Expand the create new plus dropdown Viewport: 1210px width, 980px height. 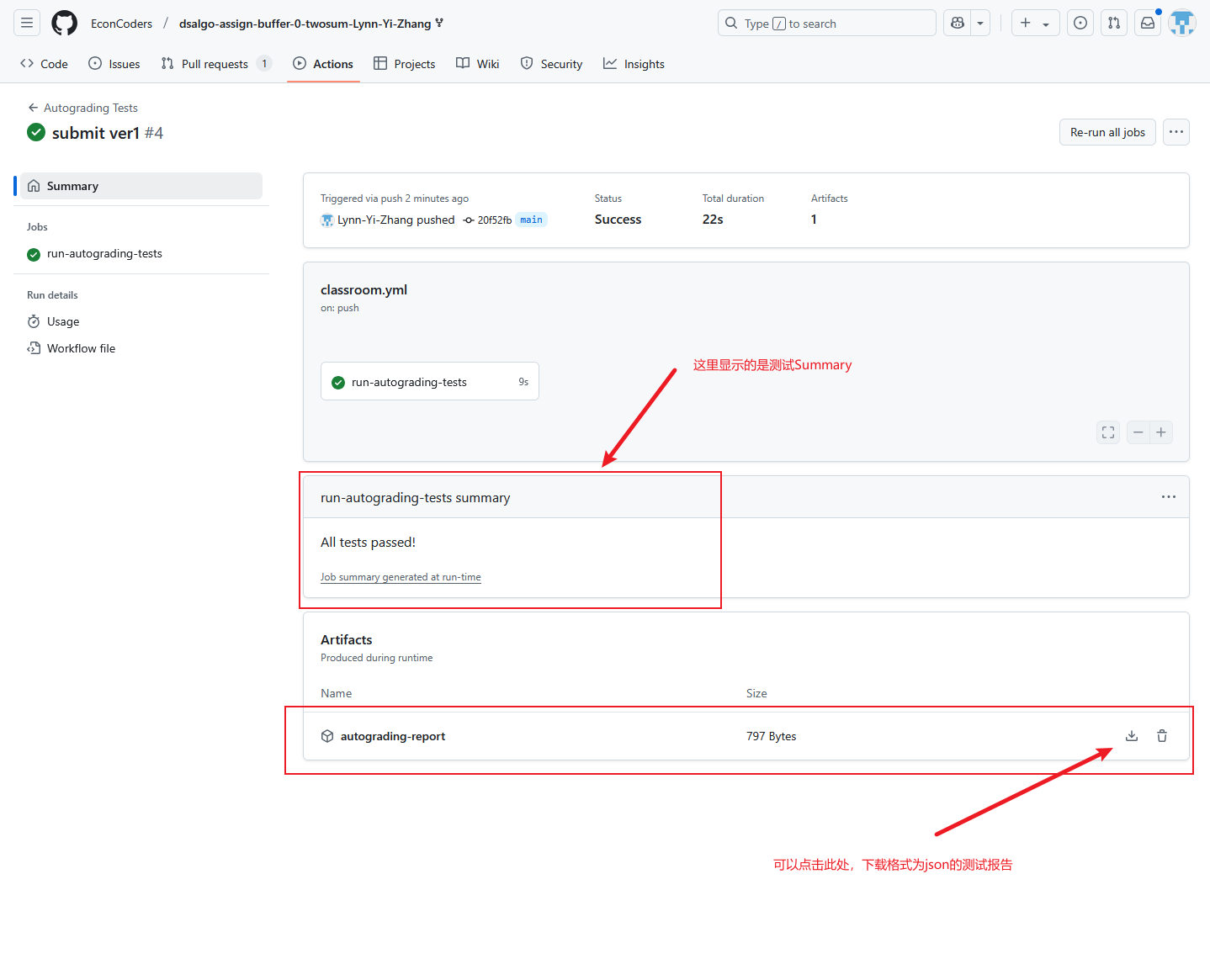tap(1035, 24)
